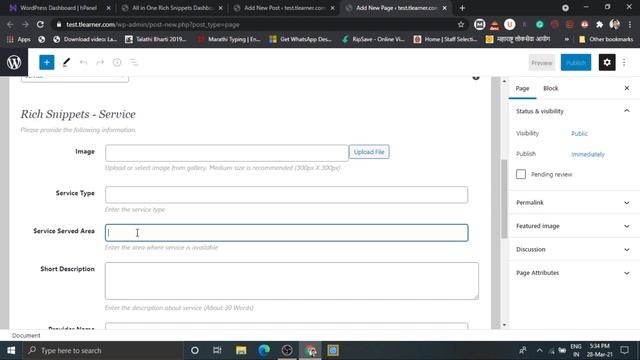
Task: Select the pencil edit tool
Action: pos(66,62)
